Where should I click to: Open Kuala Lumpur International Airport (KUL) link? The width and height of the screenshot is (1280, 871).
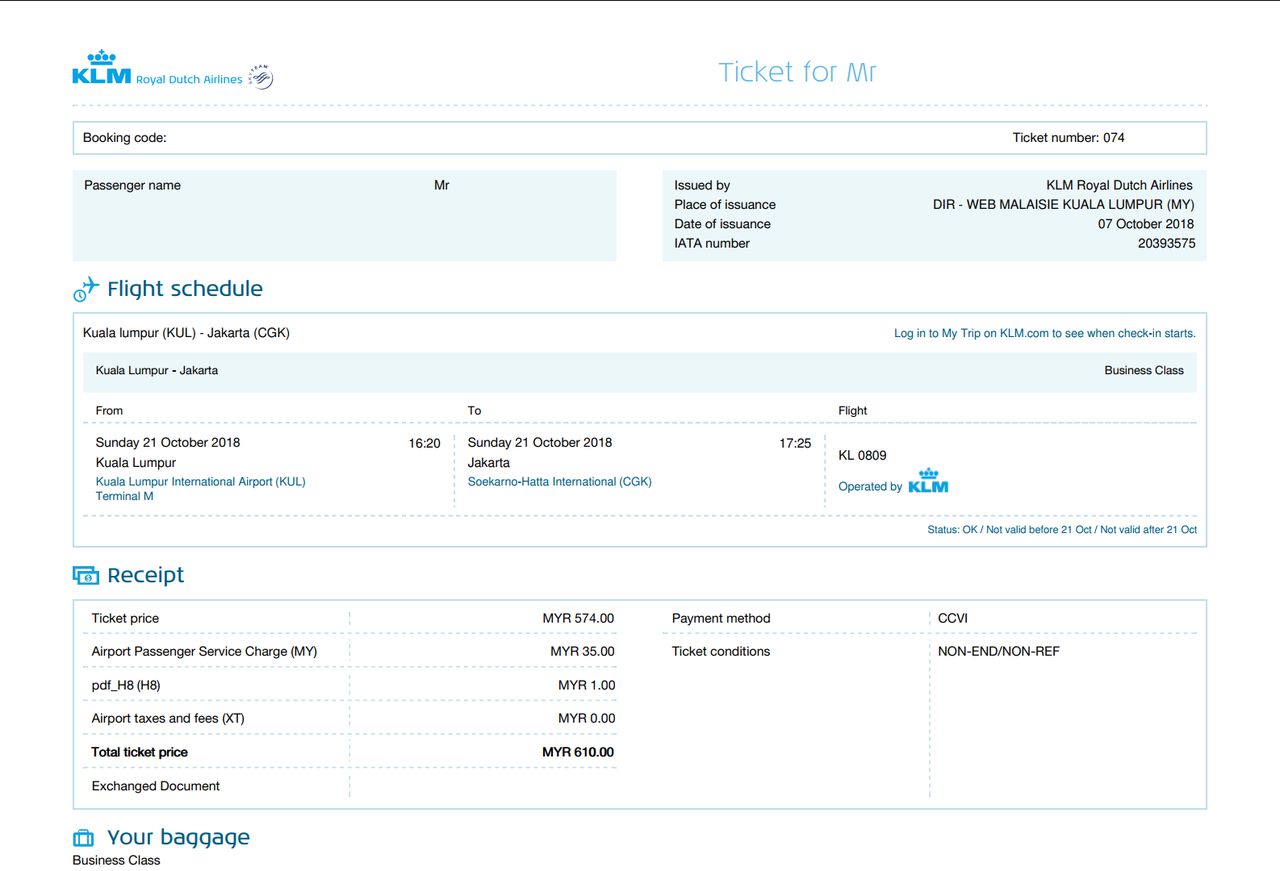[x=198, y=481]
